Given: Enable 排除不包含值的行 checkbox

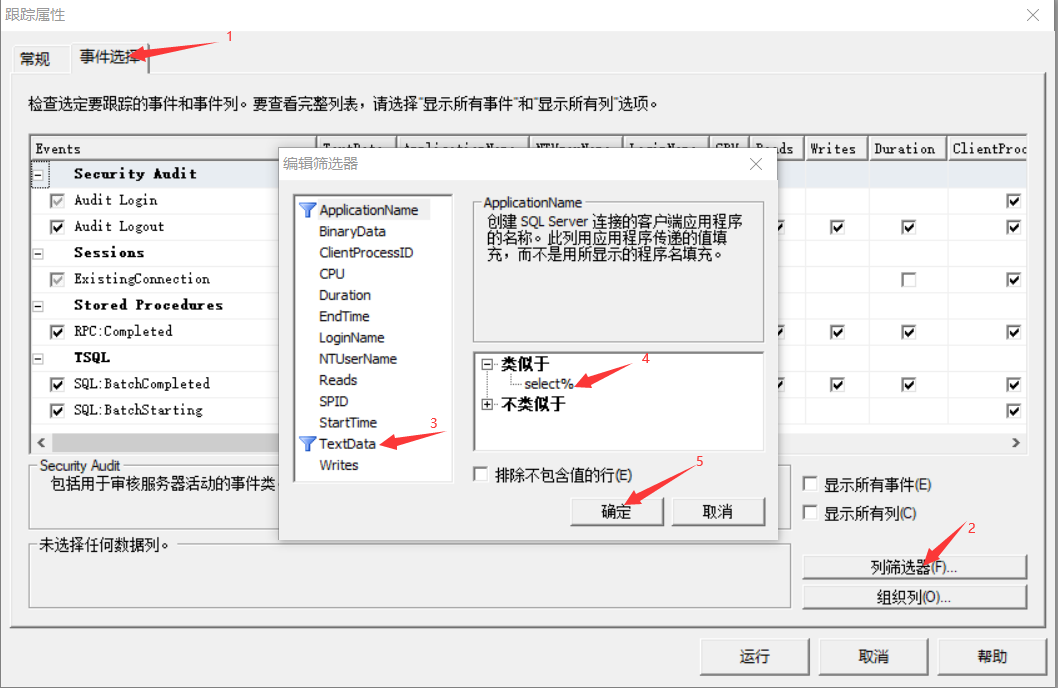Looking at the screenshot, I should coord(480,474).
